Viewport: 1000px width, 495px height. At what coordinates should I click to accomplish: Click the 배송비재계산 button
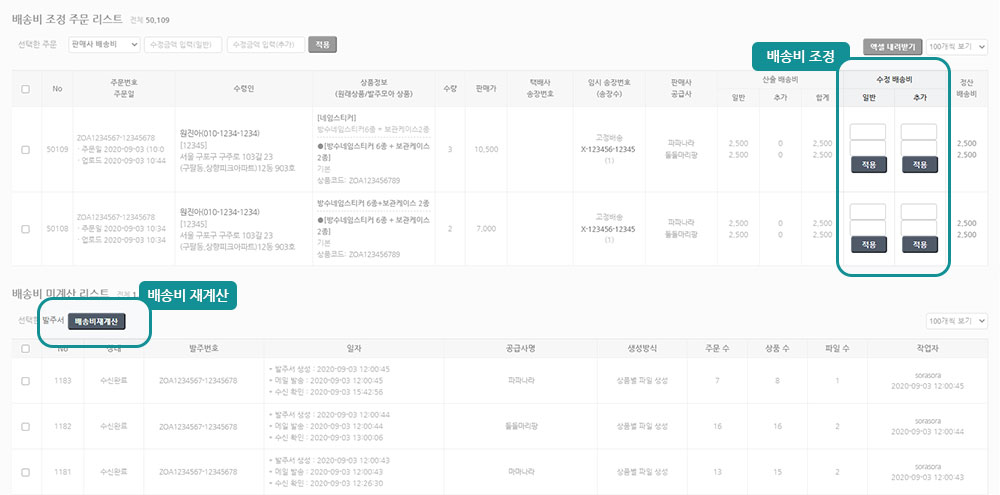click(97, 321)
